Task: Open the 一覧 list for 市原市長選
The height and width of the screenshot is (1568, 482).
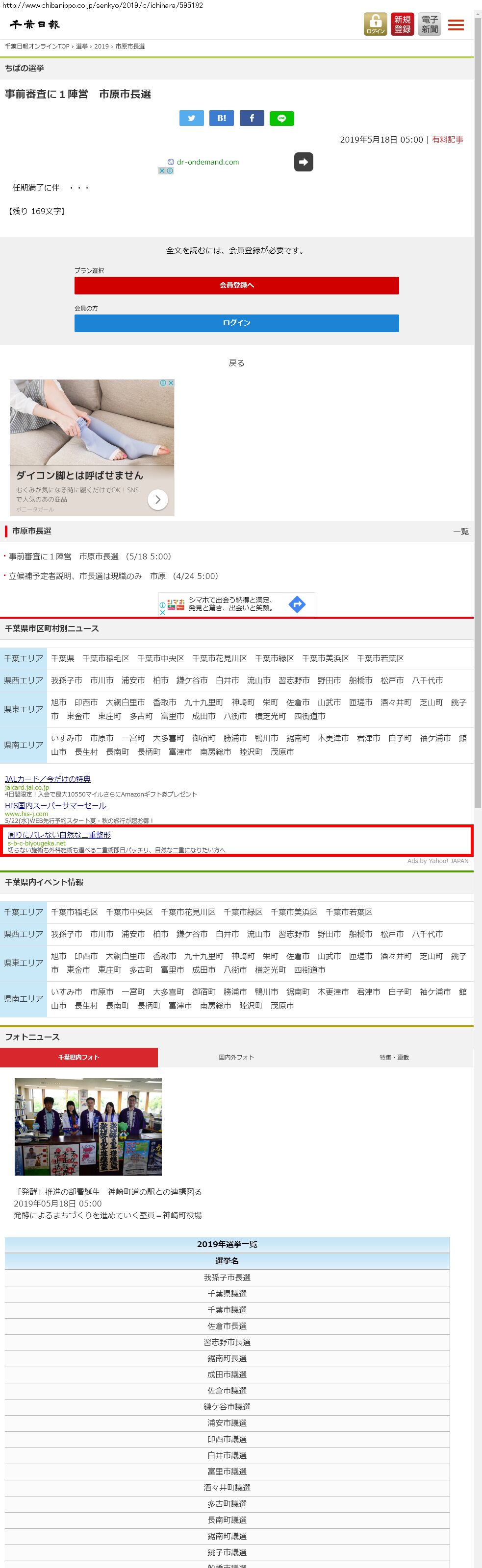Action: [461, 531]
